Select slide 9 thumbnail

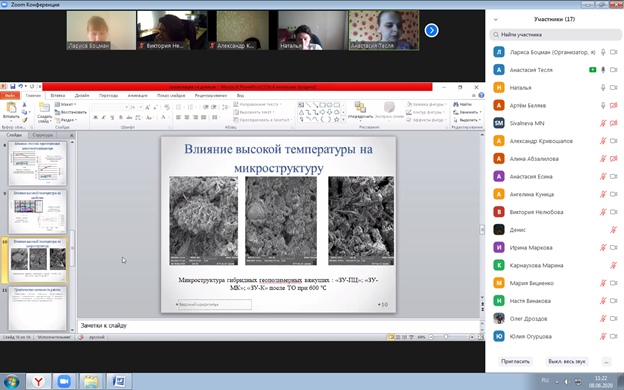coord(37,211)
